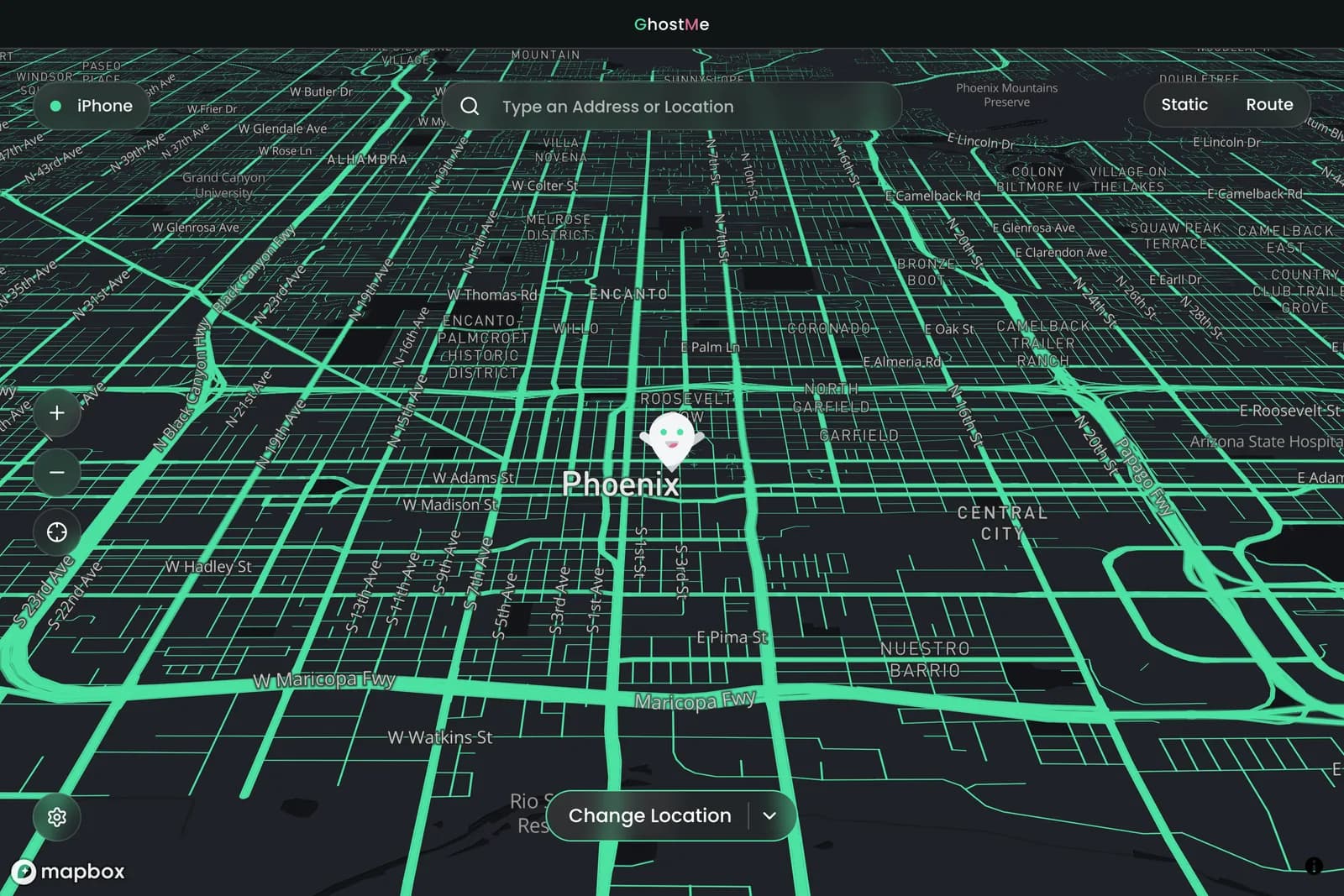This screenshot has width=1344, height=896.
Task: Focus the address or location search field
Action: click(x=672, y=106)
